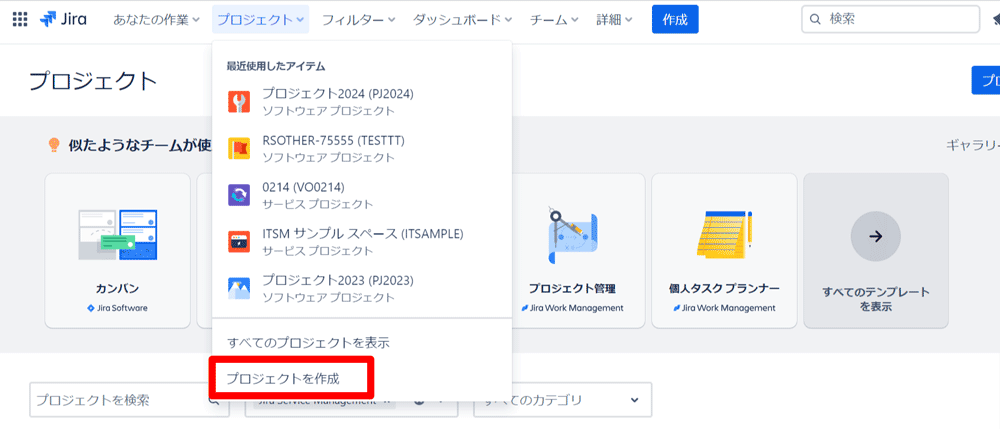This screenshot has height=429, width=1000.
Task: Click the purple icon of 0214 project
Action: tap(239, 195)
